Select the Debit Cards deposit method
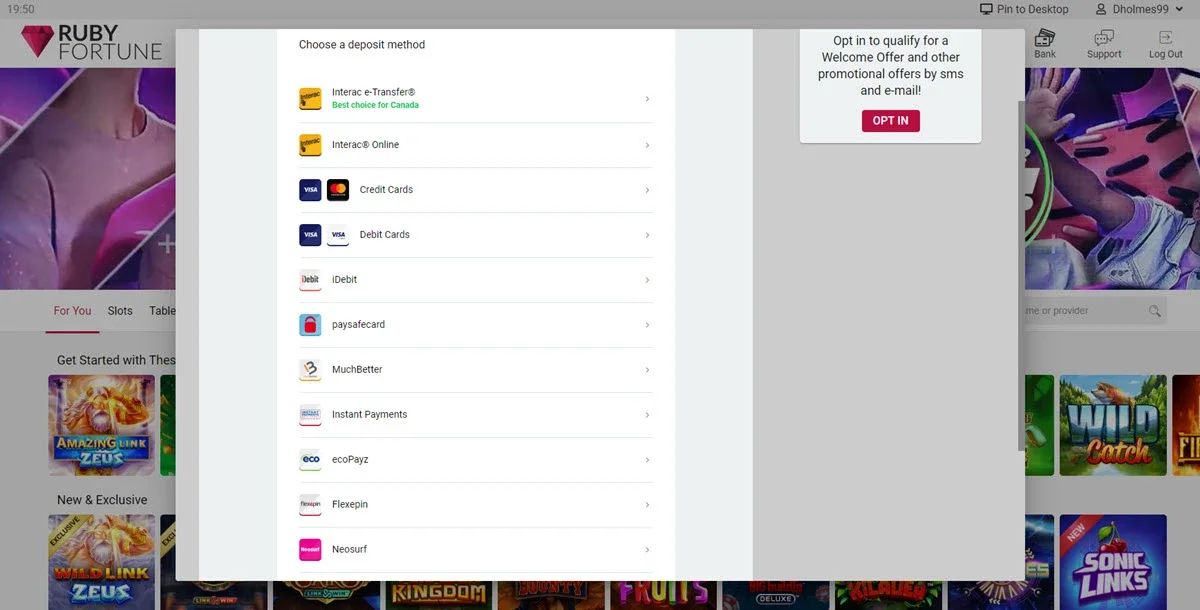The height and width of the screenshot is (610, 1200). point(385,235)
